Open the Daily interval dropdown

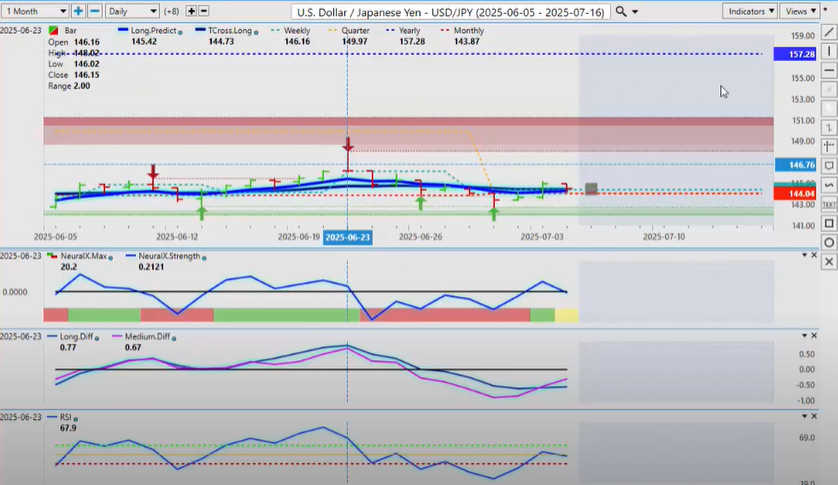132,11
